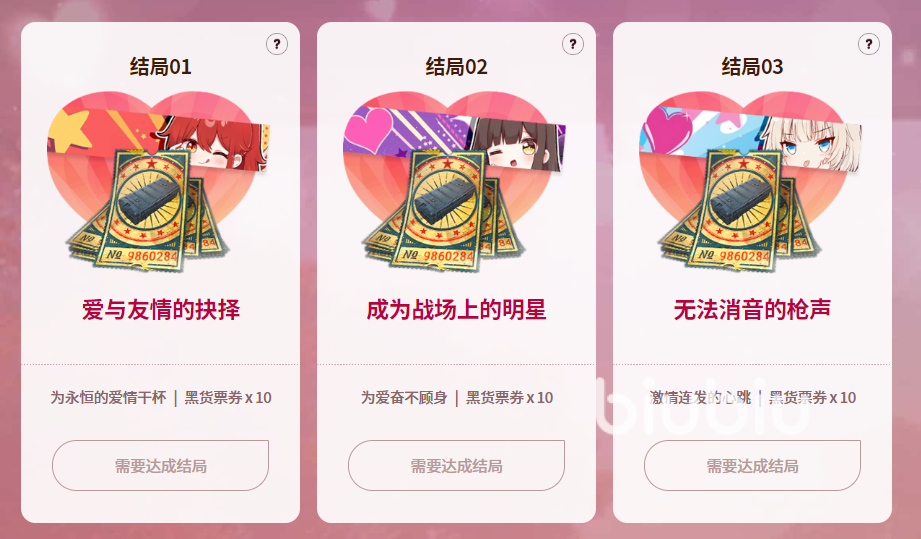The height and width of the screenshot is (539, 921).
Task: Open the help icon on 结局02 card
Action: 573,44
